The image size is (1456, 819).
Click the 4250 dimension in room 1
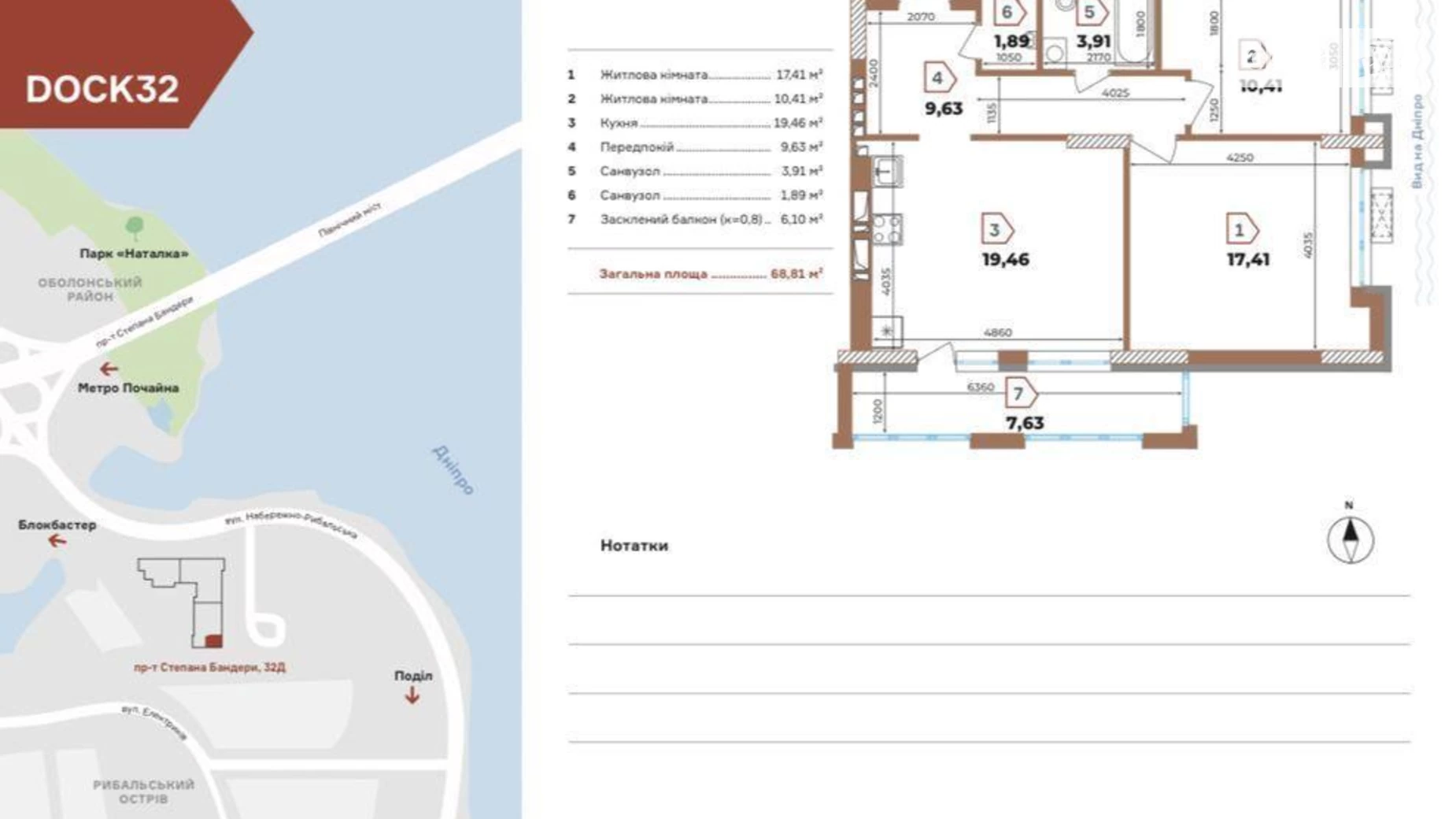coord(1240,157)
